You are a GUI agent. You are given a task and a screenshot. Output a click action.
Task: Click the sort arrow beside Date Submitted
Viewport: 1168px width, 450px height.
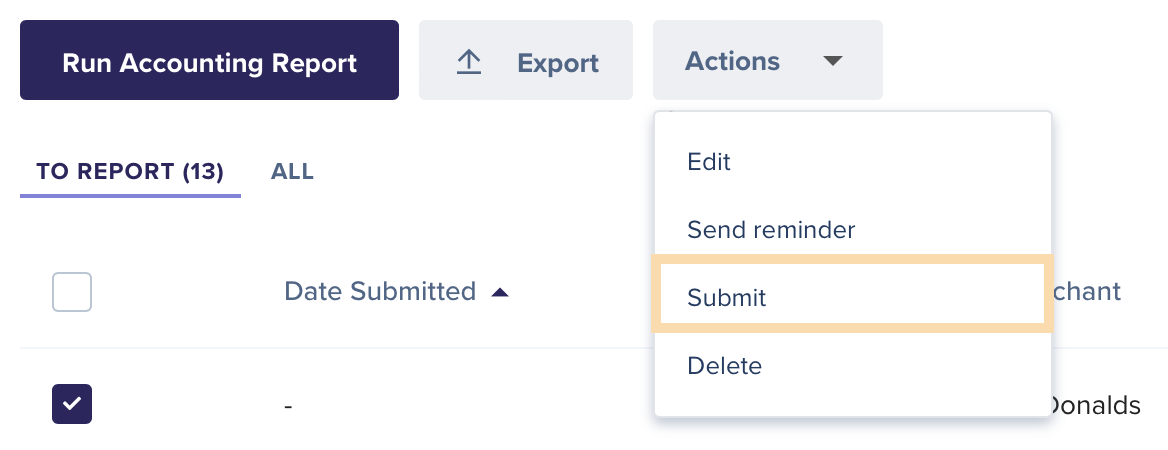point(500,292)
